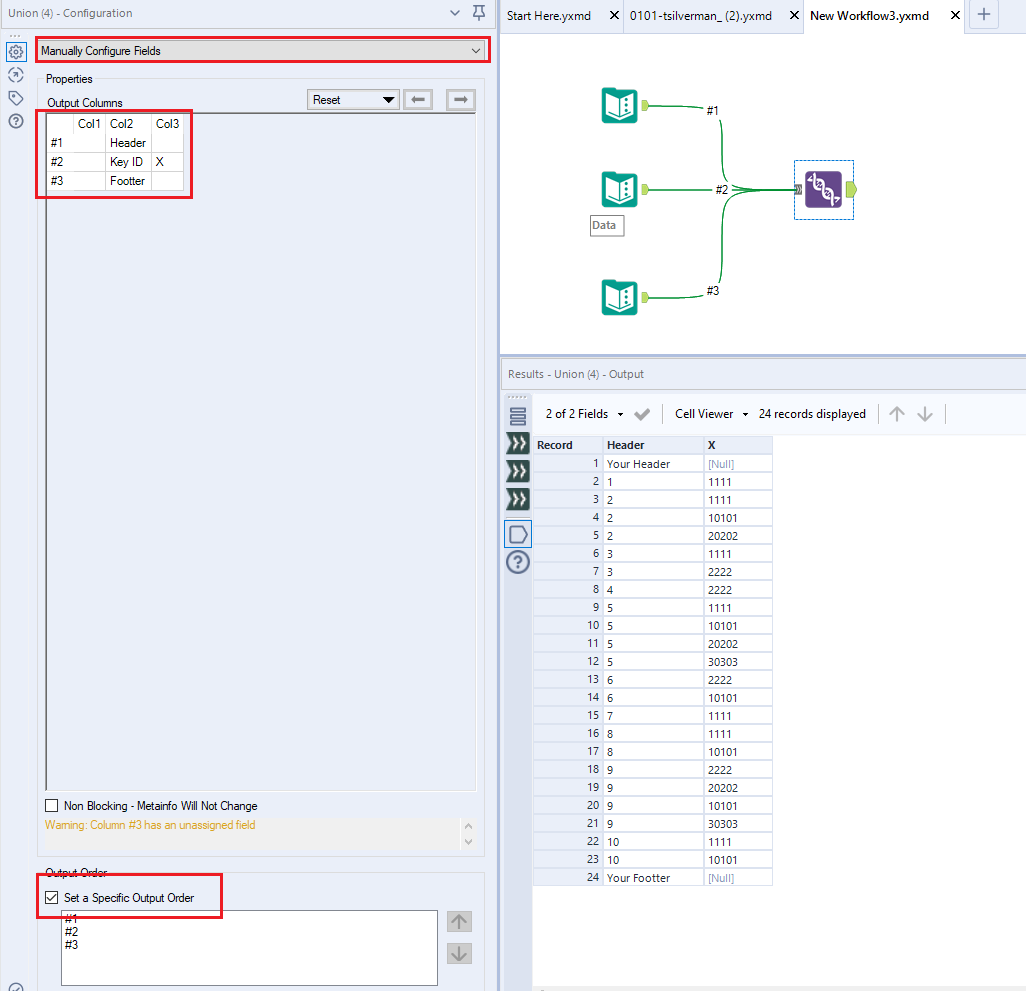The image size is (1026, 991).
Task: Click the first green input anchor icon in Results panel
Action: pos(517,443)
